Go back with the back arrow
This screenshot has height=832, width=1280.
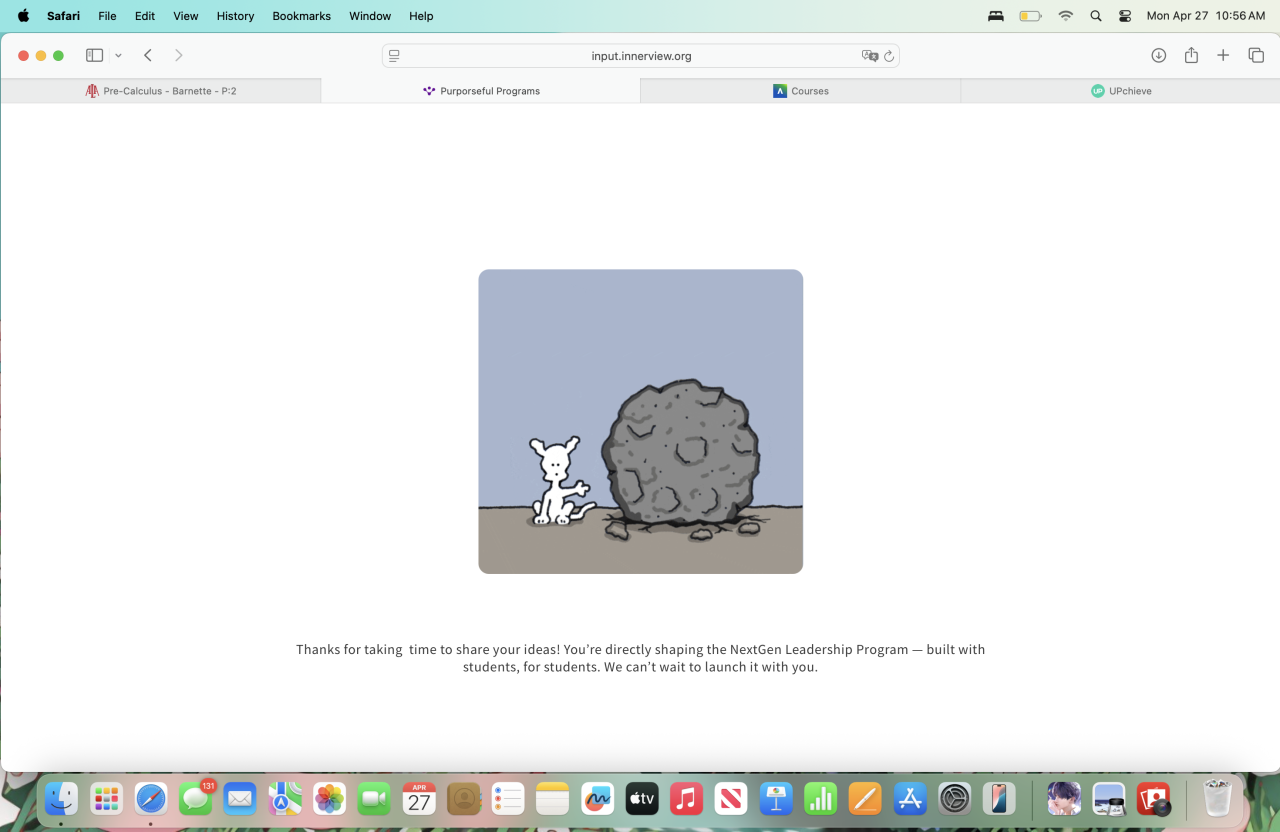148,56
